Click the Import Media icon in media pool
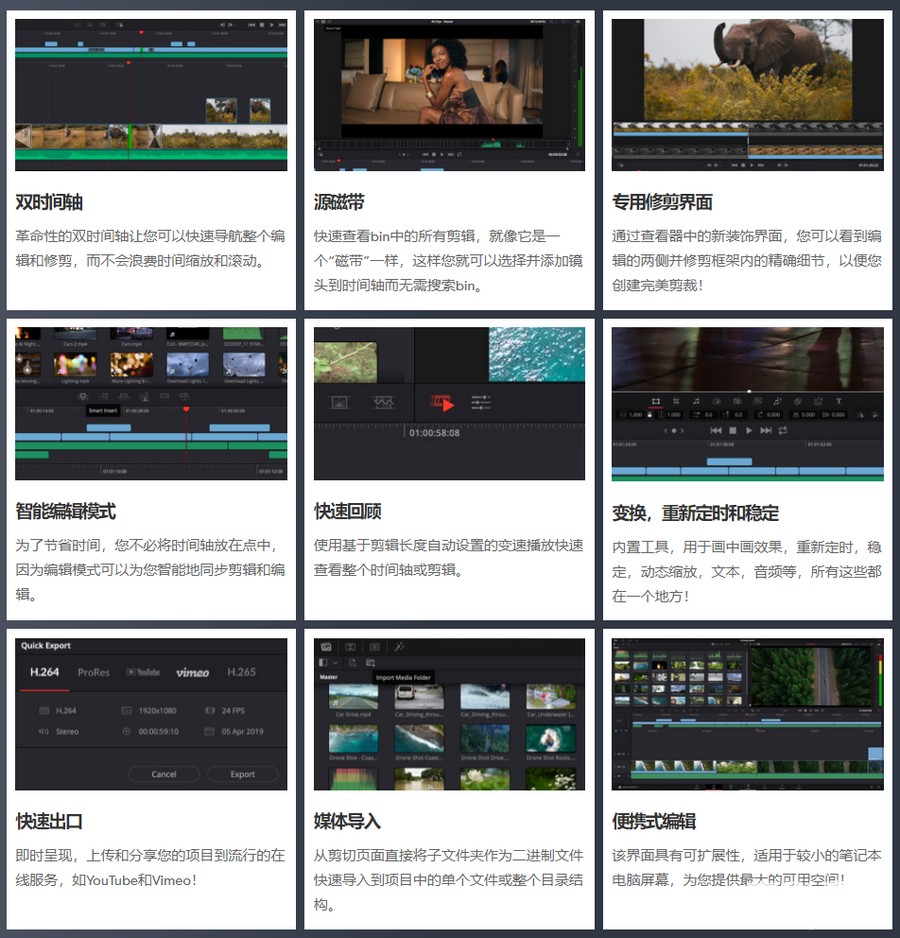This screenshot has width=900, height=938. [352, 662]
